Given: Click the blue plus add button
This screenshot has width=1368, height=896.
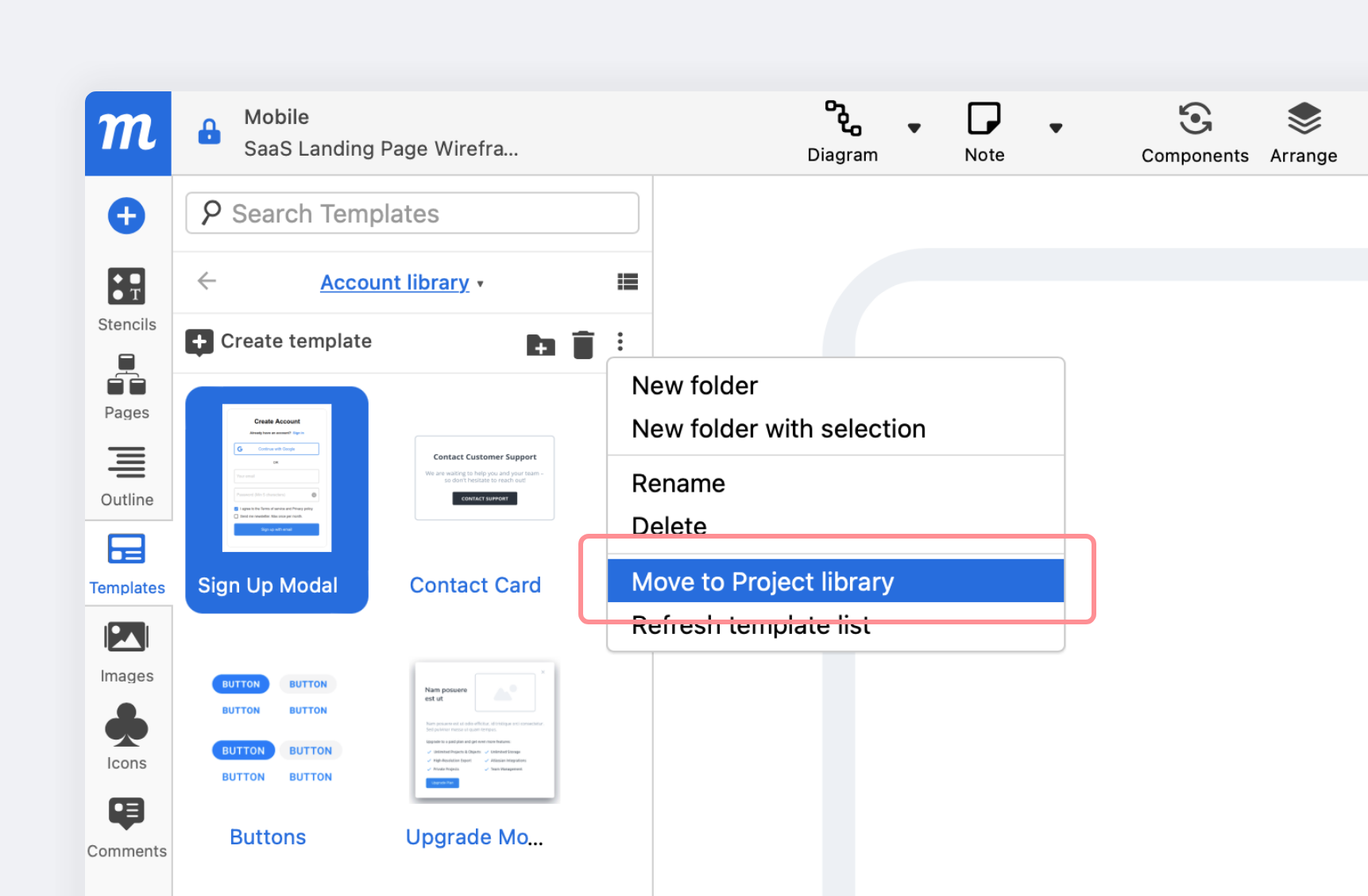Looking at the screenshot, I should pos(126,216).
